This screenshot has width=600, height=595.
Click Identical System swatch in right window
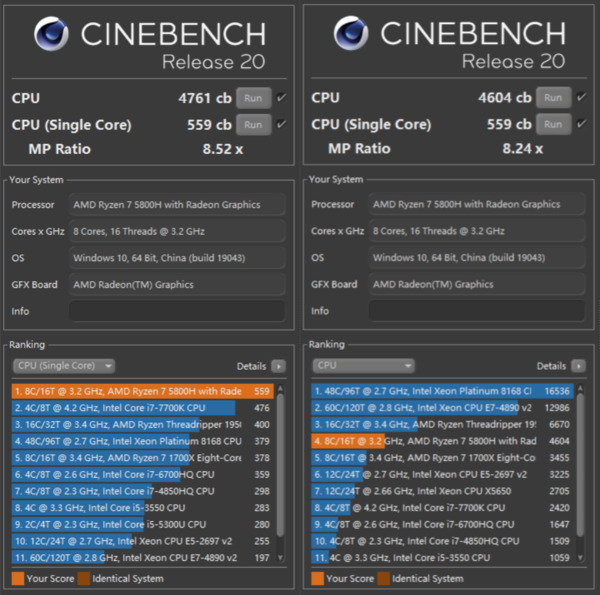[x=383, y=579]
